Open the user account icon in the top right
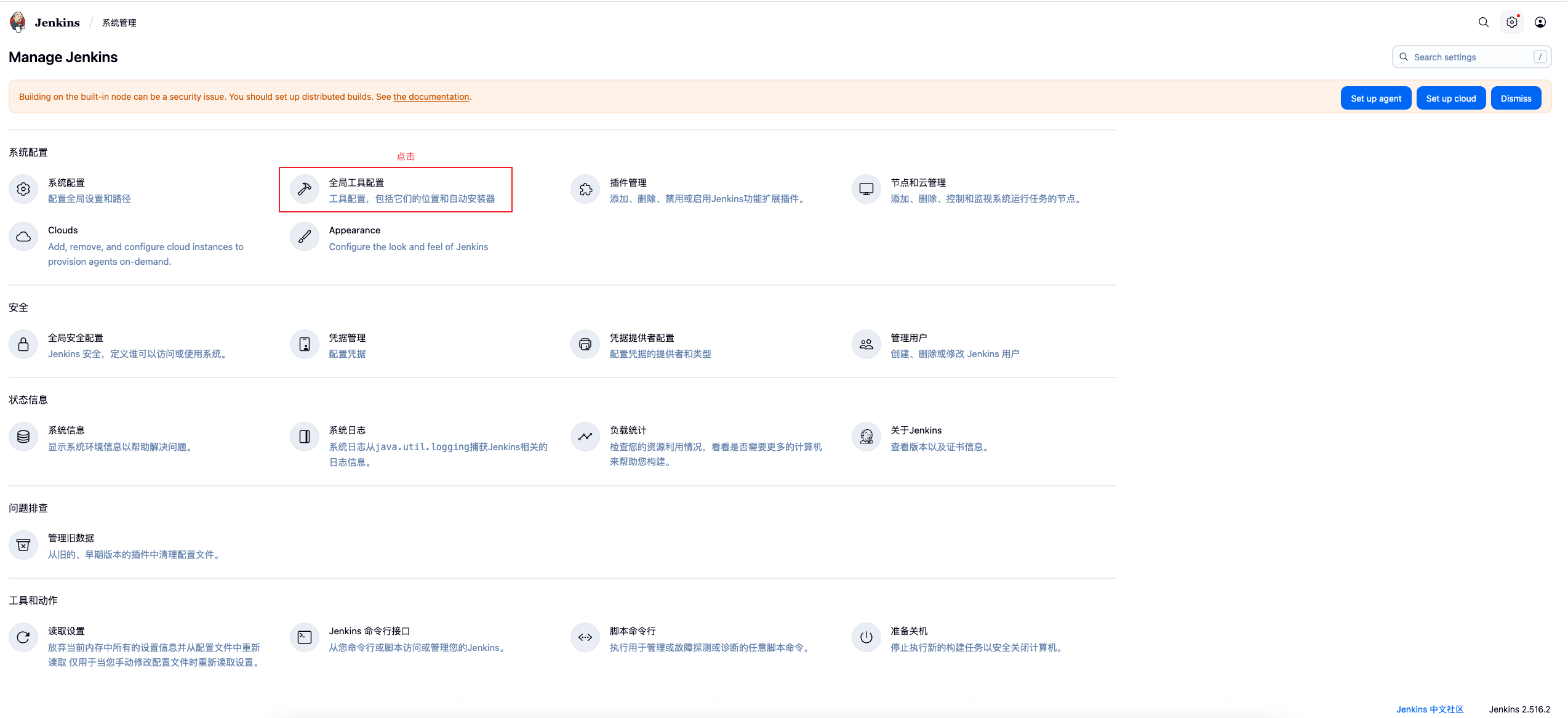The width and height of the screenshot is (1568, 718). (x=1540, y=22)
